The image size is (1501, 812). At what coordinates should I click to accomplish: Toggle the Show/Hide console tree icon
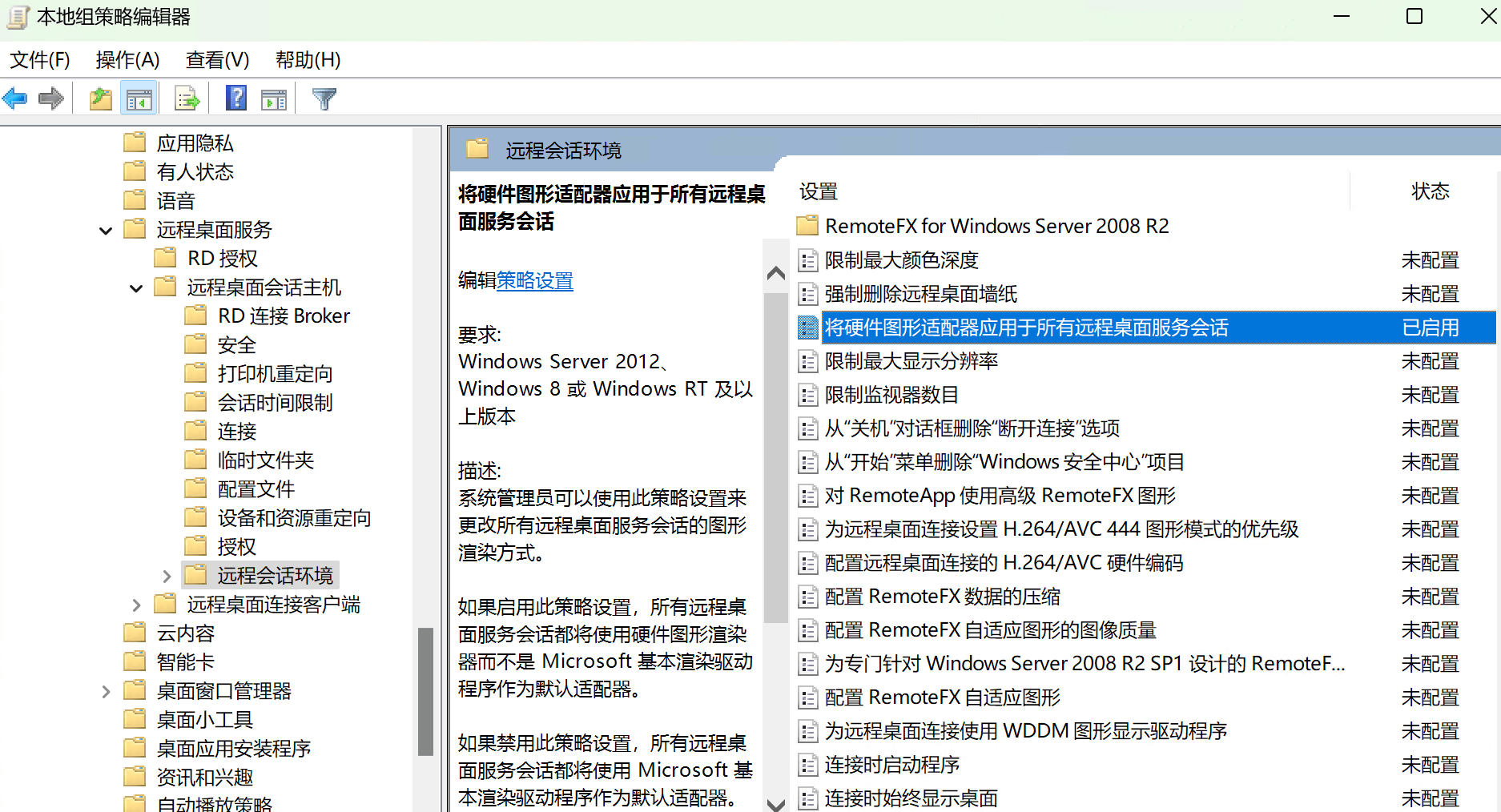coord(139,99)
